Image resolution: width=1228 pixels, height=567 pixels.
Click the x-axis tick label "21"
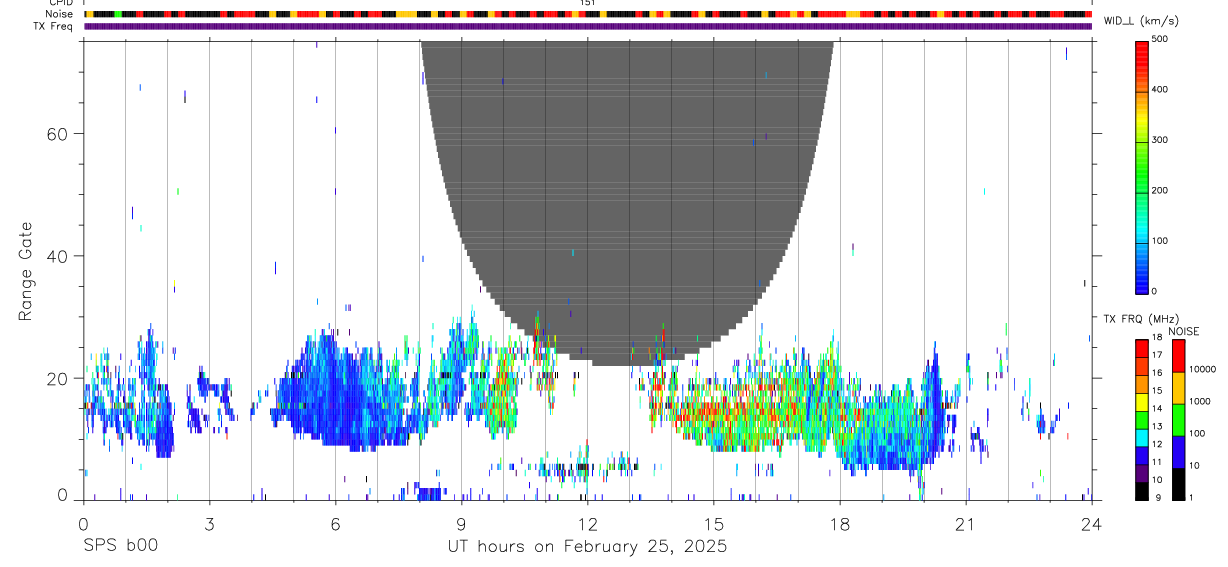965,523
